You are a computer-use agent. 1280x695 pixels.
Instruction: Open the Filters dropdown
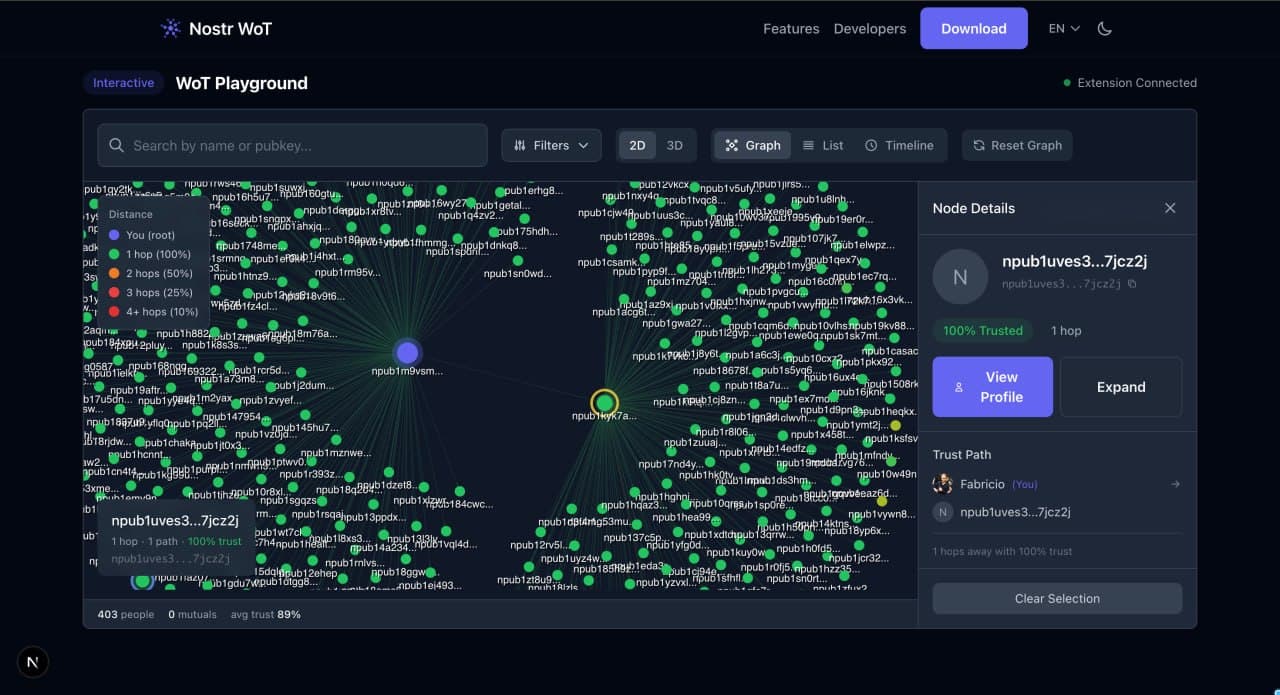[x=551, y=145]
